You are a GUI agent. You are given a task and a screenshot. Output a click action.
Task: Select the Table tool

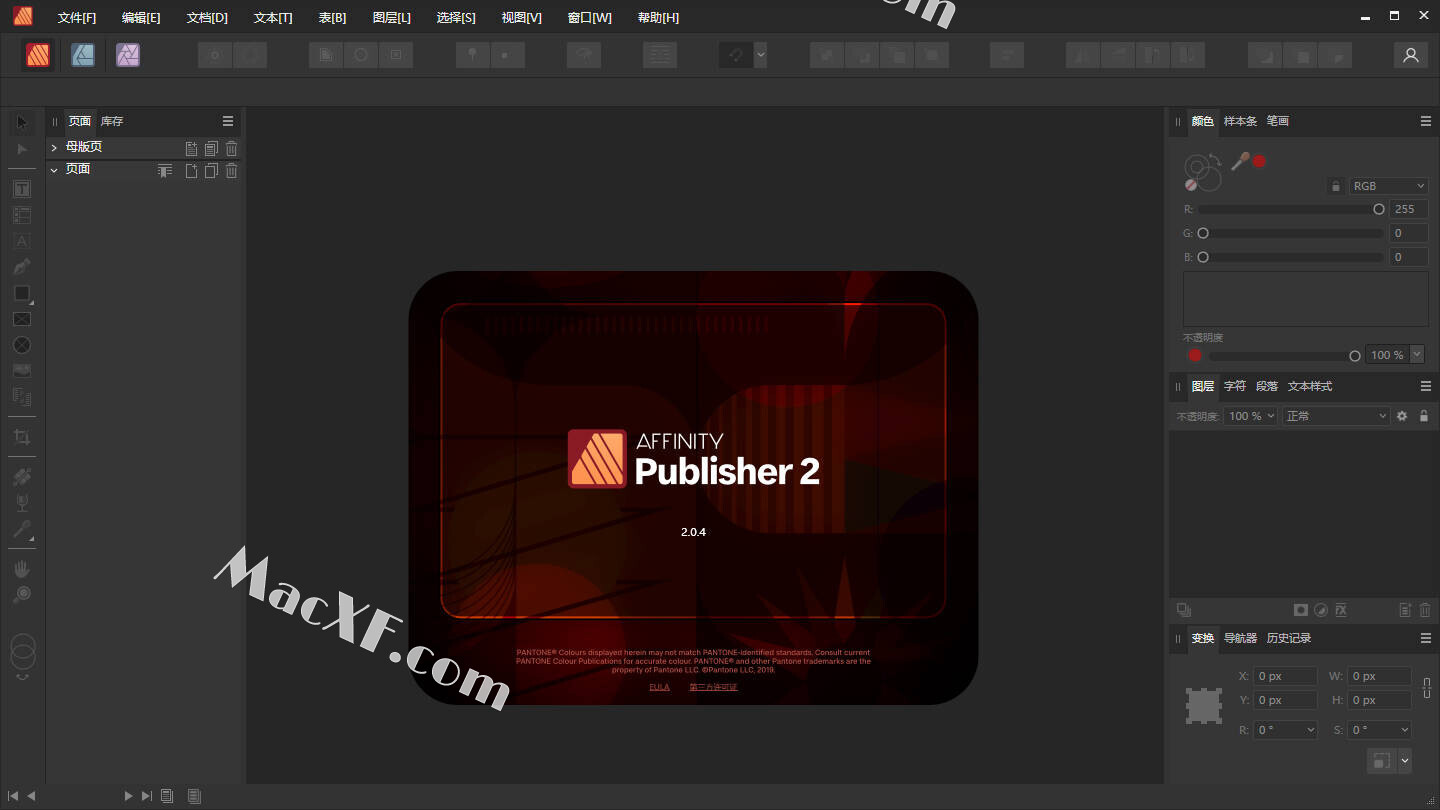tap(22, 215)
